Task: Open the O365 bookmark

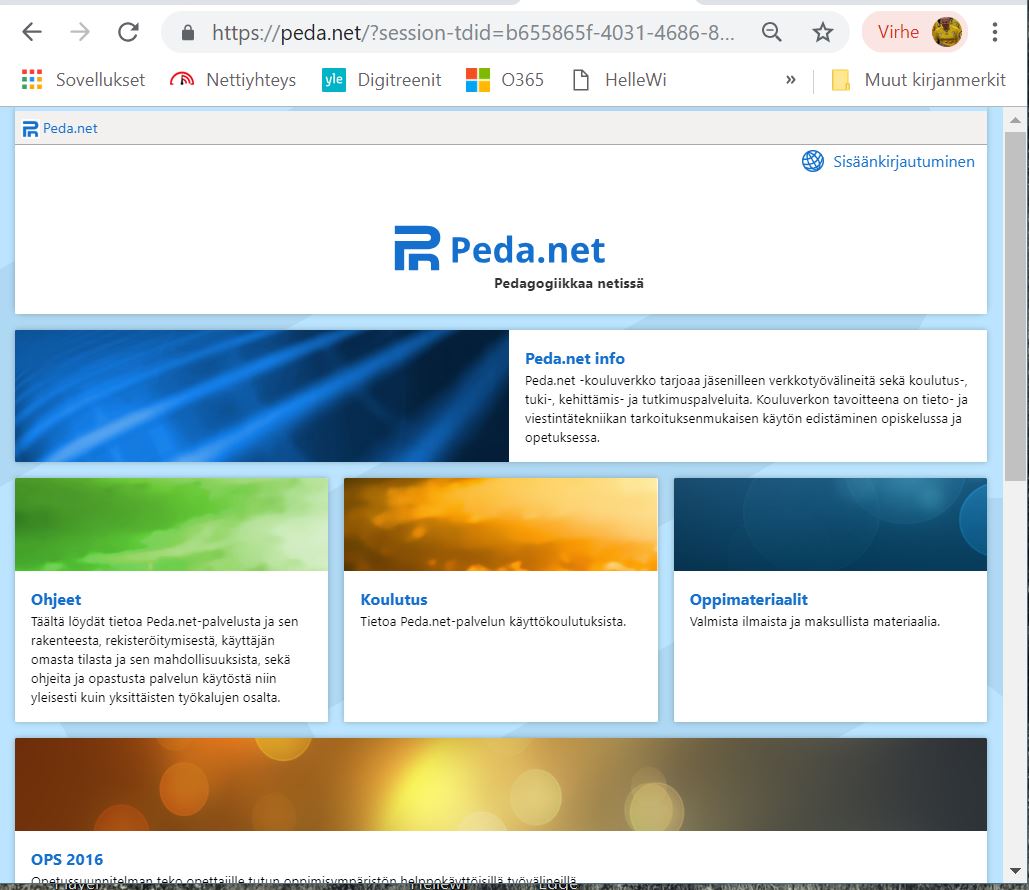Action: (505, 80)
